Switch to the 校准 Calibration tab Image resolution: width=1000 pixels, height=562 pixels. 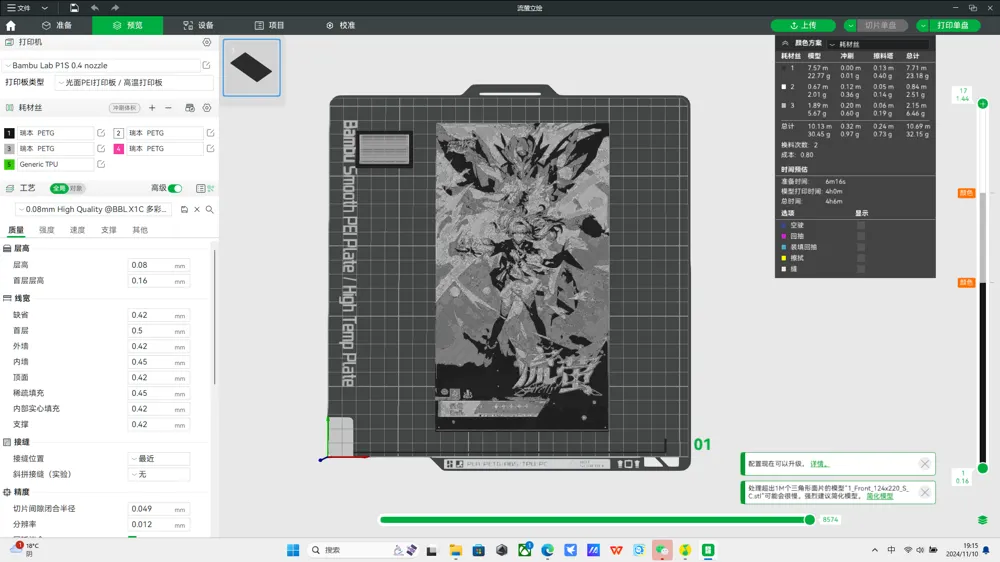click(x=341, y=26)
